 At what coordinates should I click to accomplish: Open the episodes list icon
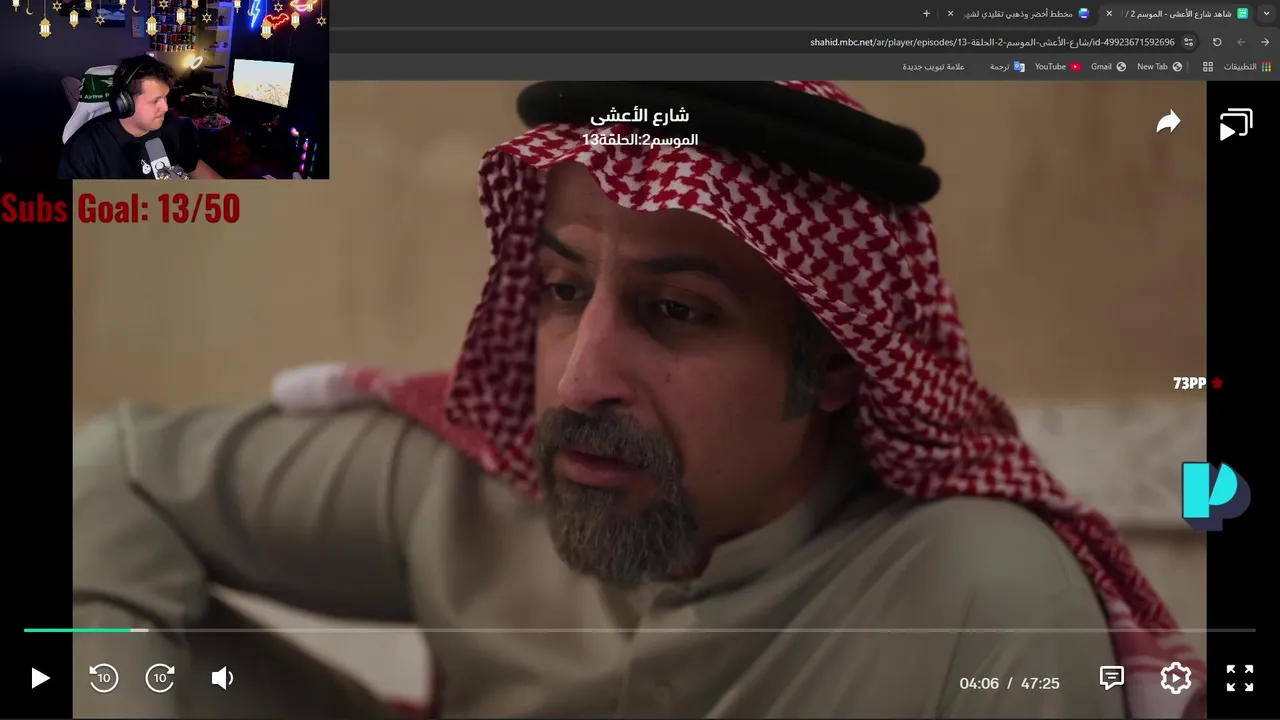(1236, 124)
